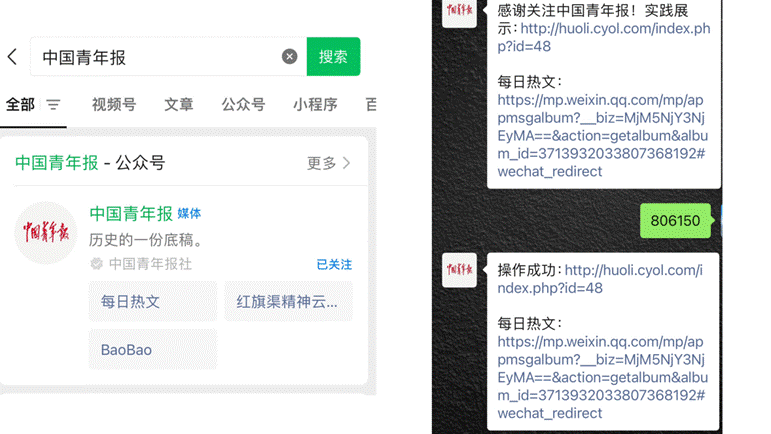Open 中国青年报 account logo avatar
Screen dimensions: 771x434
(x=47, y=232)
